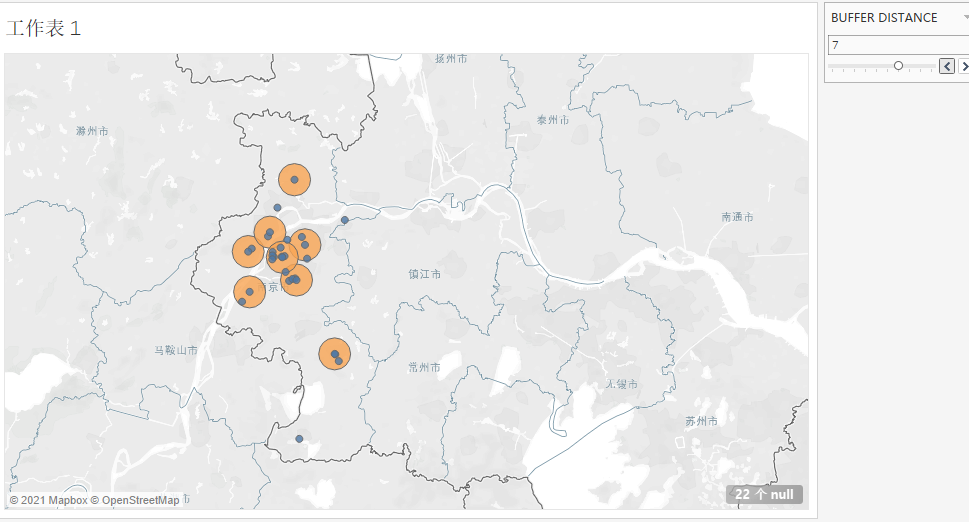This screenshot has width=969, height=522.
Task: Click the 苏州市 map label
Action: pyautogui.click(x=701, y=421)
